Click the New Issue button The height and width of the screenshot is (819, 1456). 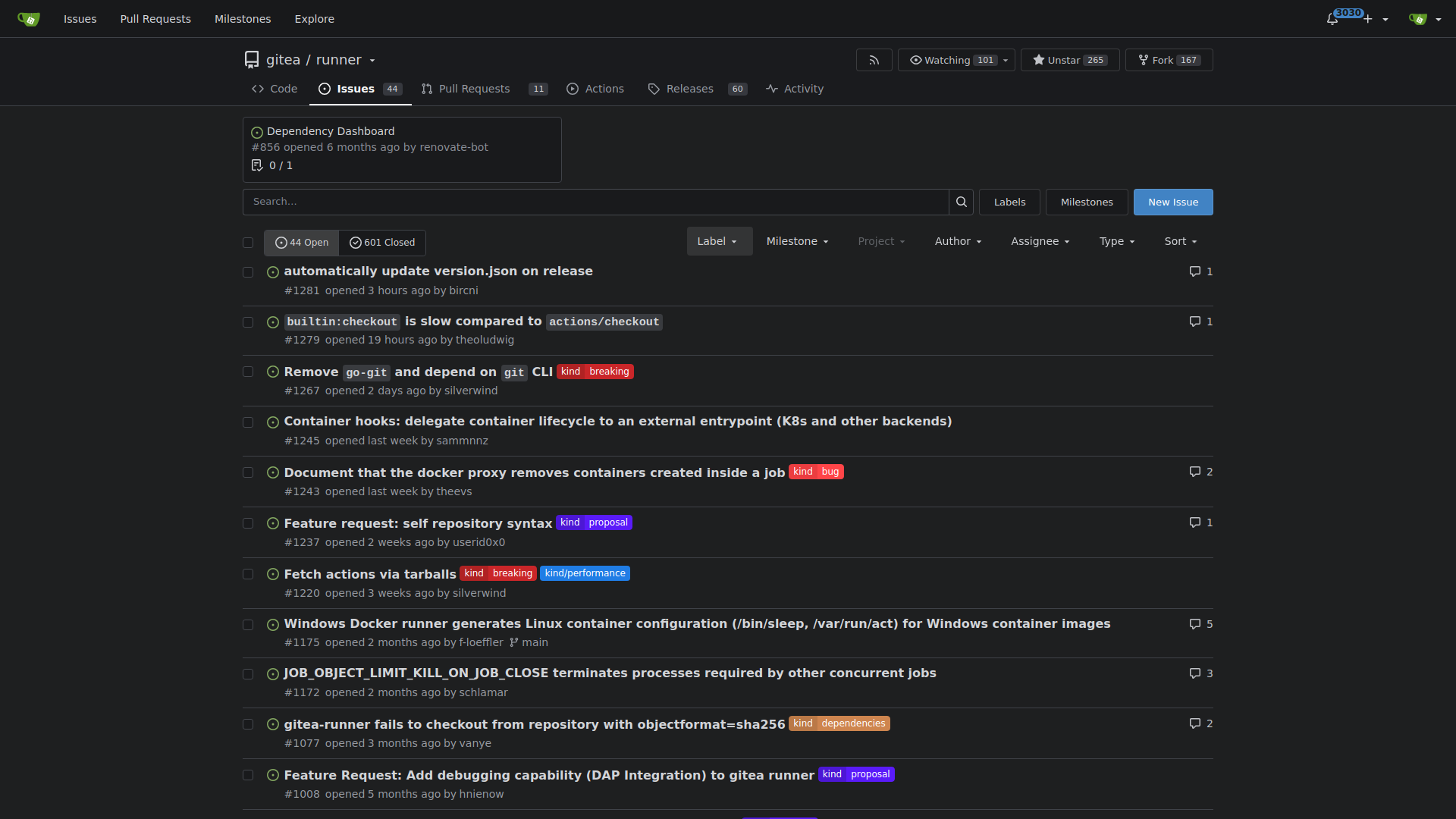coord(1173,202)
